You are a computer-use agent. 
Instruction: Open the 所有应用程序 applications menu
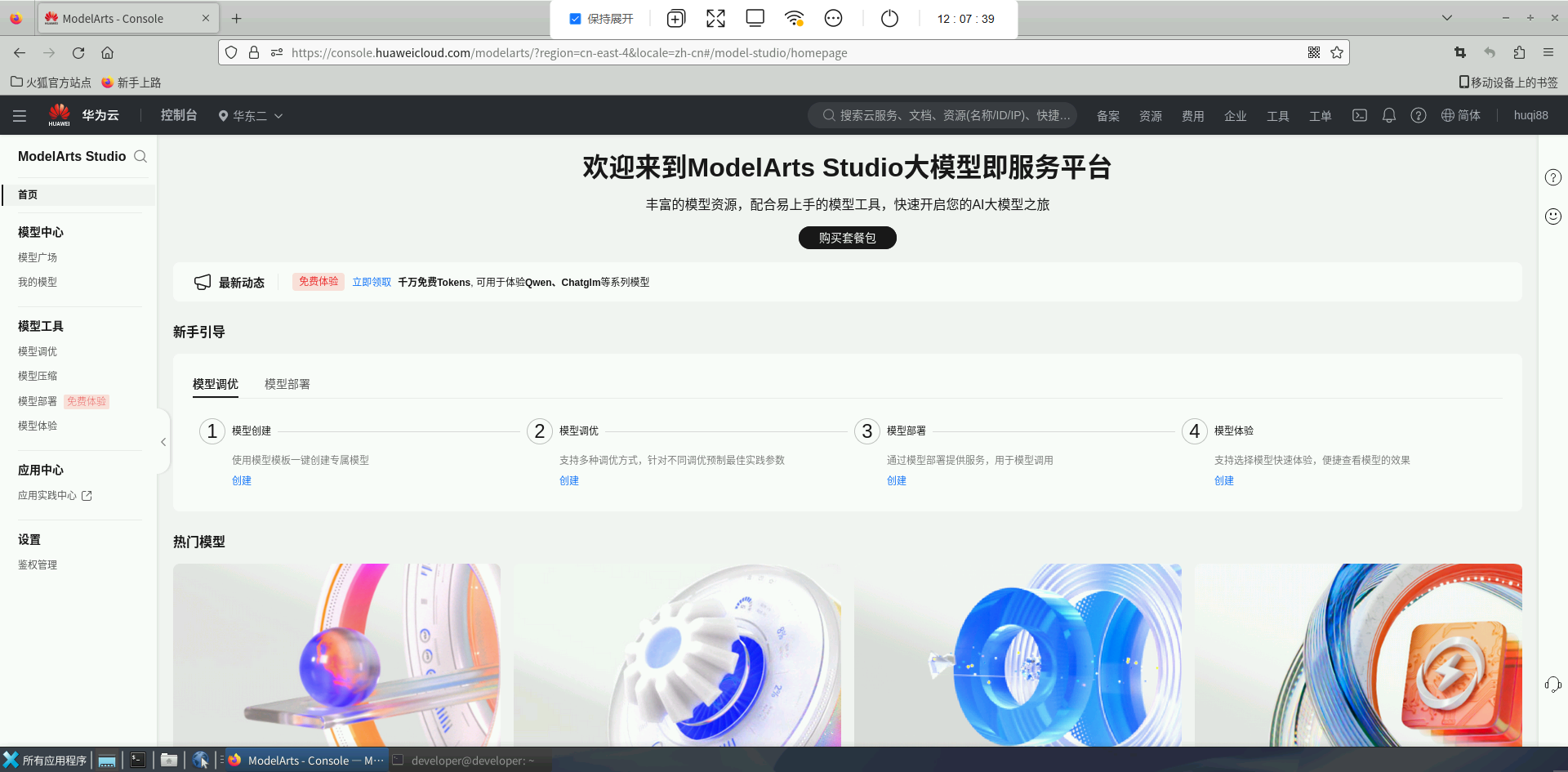pos(46,761)
